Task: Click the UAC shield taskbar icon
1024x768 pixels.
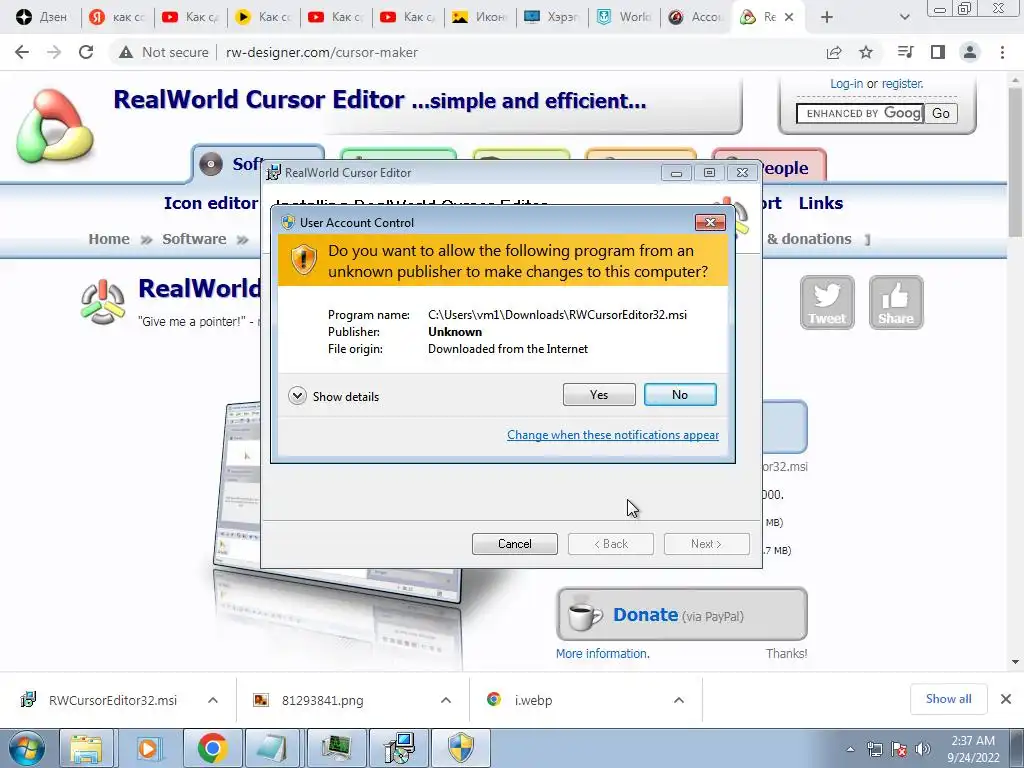Action: (461, 748)
